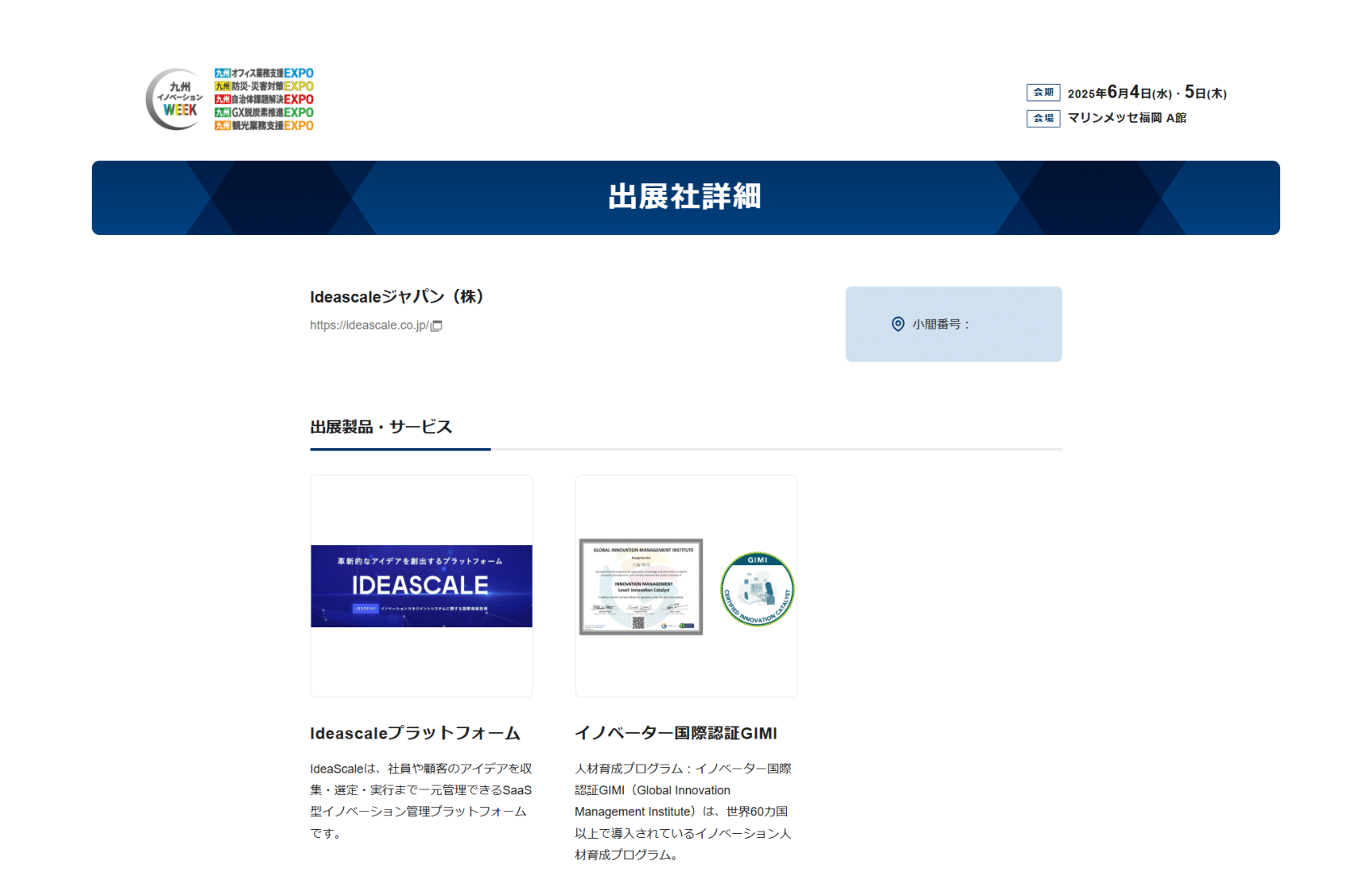
Task: Click the Ideascaleジャパン（株）company name
Action: 397,297
